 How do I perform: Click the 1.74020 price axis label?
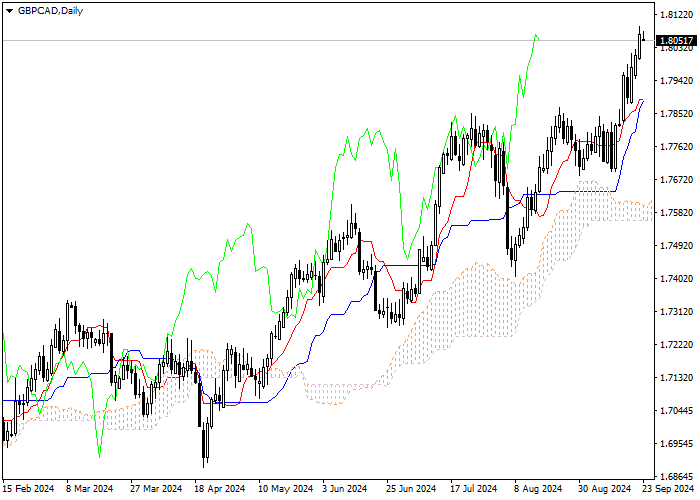(676, 279)
